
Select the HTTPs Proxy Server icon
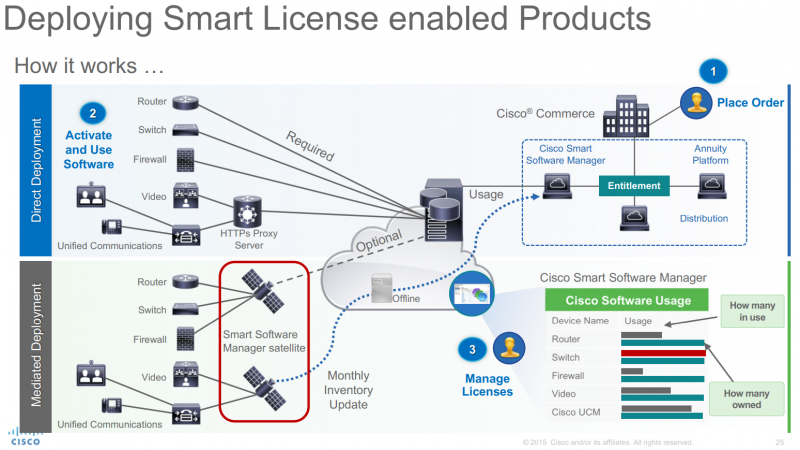point(247,211)
